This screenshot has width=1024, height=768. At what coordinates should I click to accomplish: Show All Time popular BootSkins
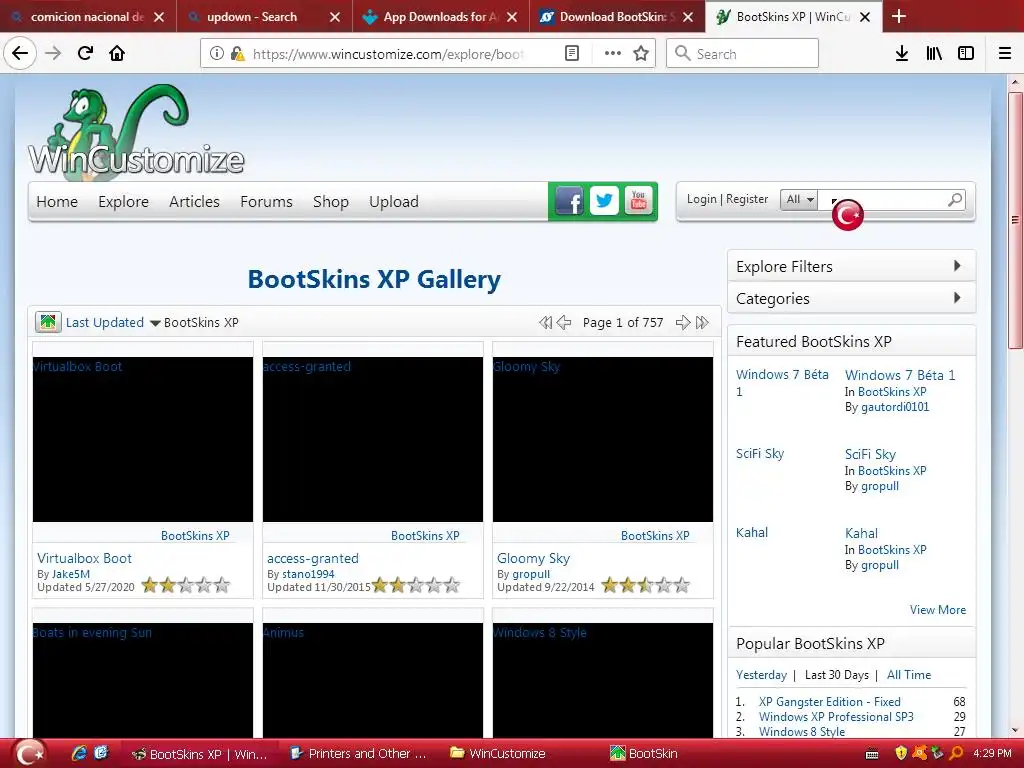(x=909, y=675)
